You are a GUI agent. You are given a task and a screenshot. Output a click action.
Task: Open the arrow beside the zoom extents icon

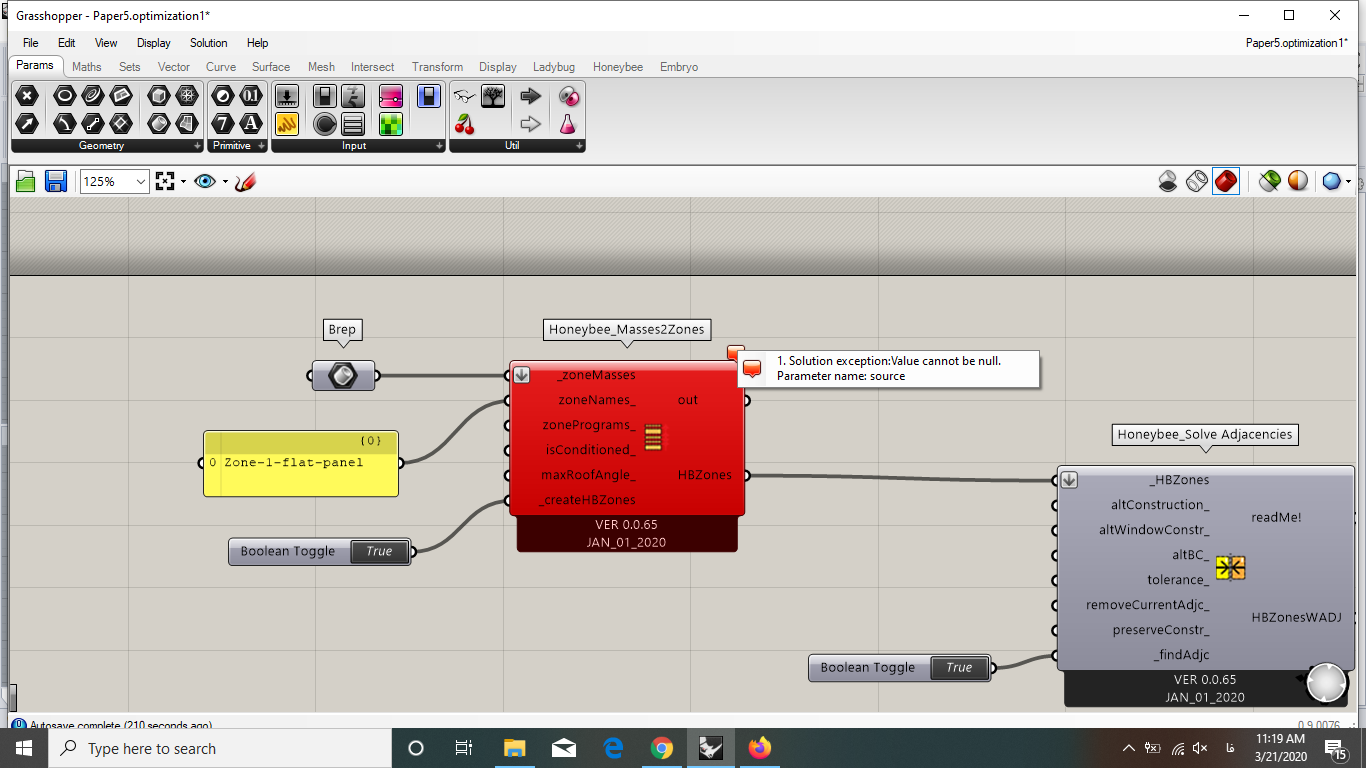[183, 182]
